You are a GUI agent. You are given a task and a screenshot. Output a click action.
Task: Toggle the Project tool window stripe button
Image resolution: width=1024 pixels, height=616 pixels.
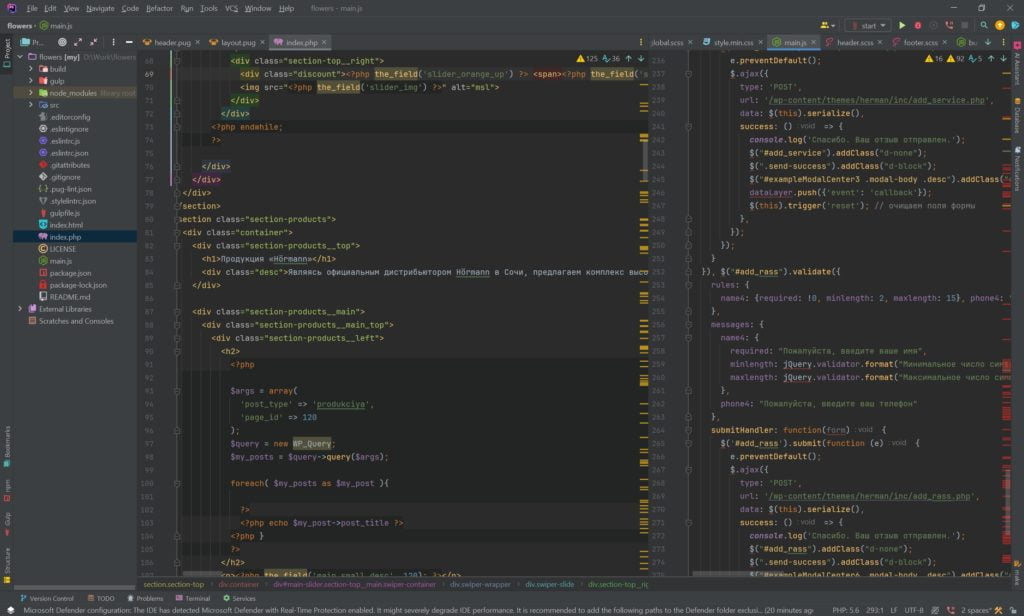point(6,50)
